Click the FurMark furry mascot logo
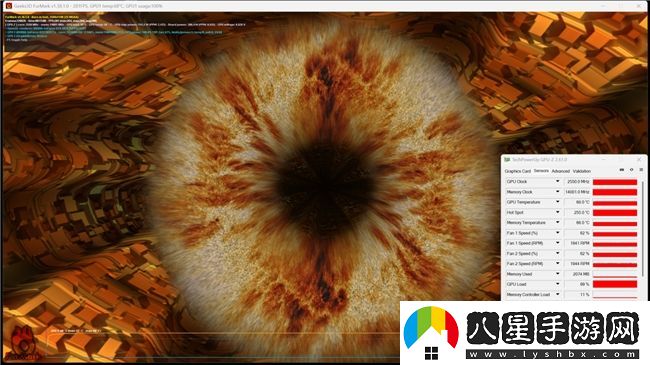This screenshot has height=365, width=650. tap(24, 343)
